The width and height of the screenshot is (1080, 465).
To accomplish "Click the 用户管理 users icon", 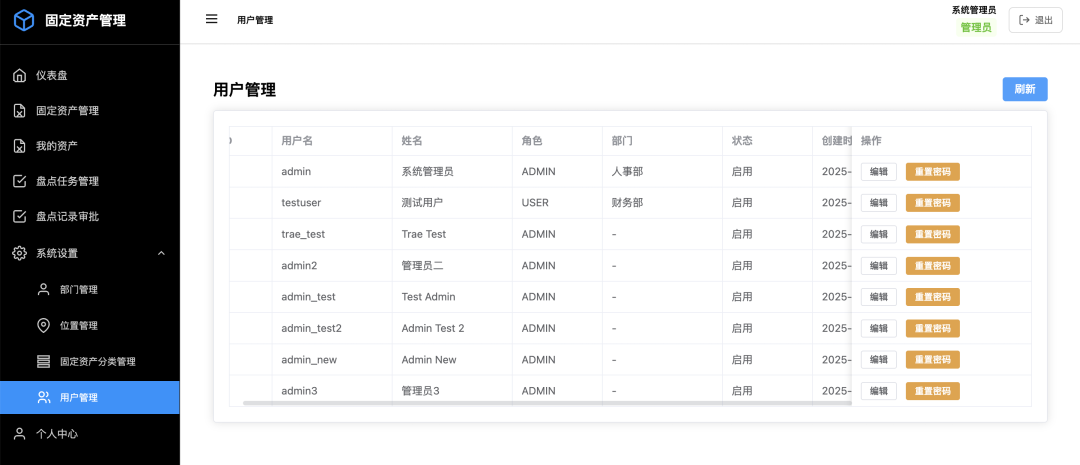I will click(43, 397).
